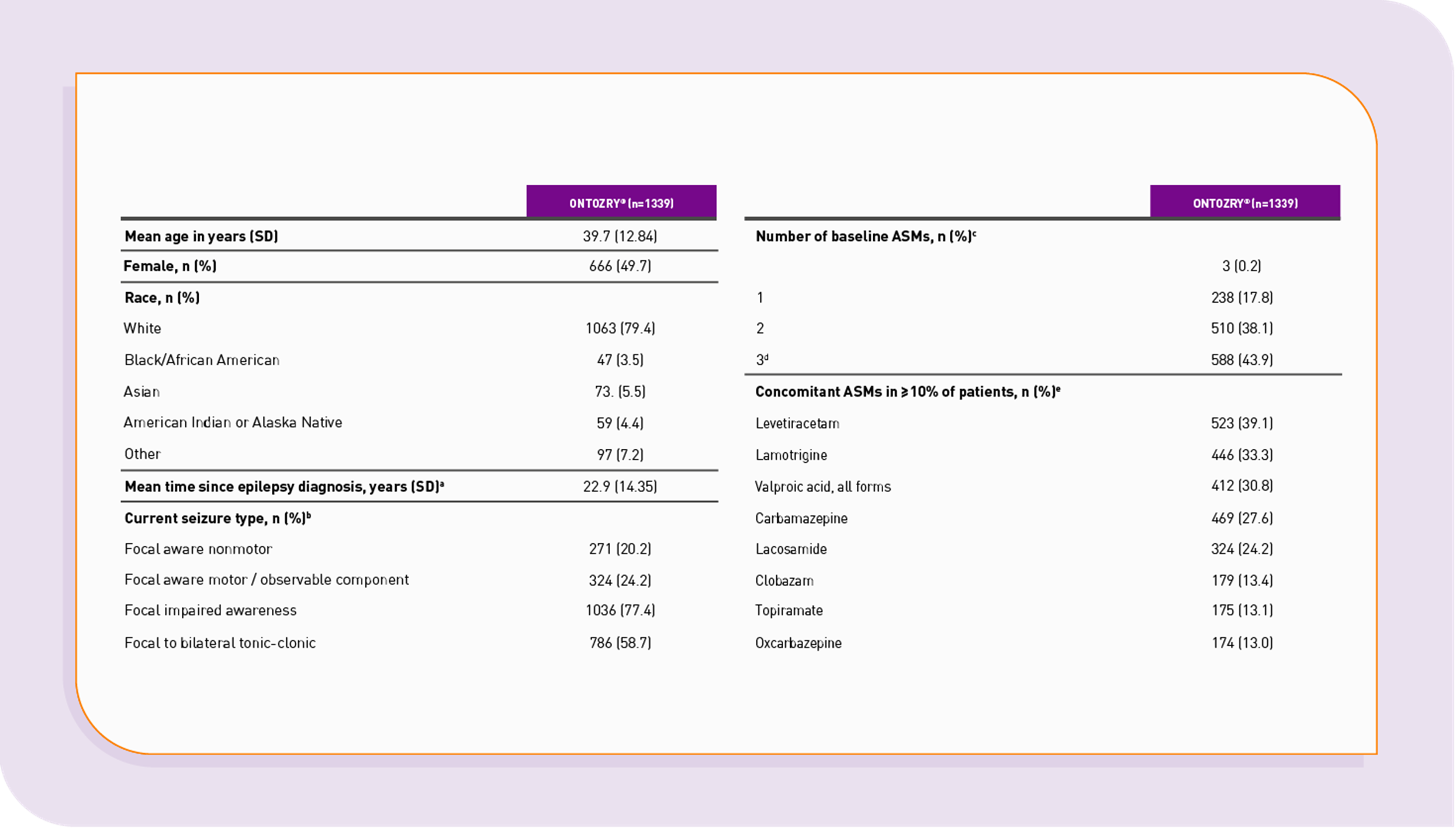
Task: Click the value 179 (13.4)
Action: [x=1241, y=580]
